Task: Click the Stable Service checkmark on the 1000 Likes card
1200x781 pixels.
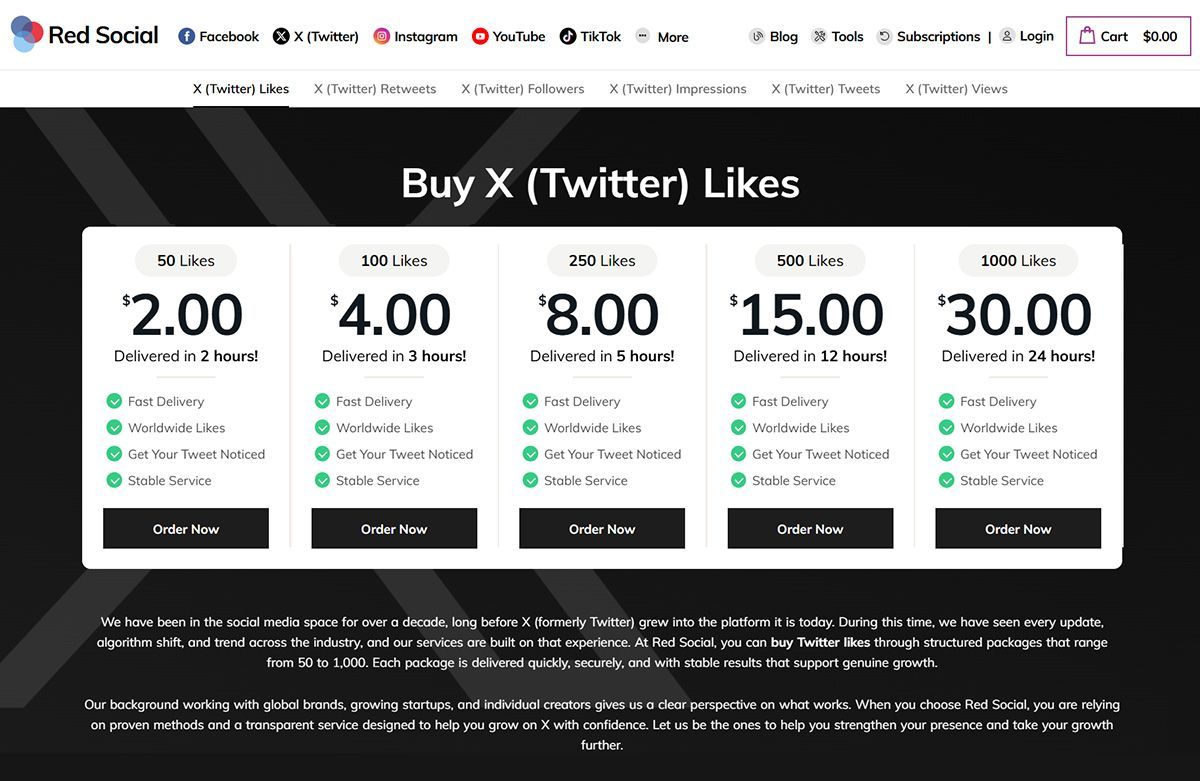Action: coord(946,480)
